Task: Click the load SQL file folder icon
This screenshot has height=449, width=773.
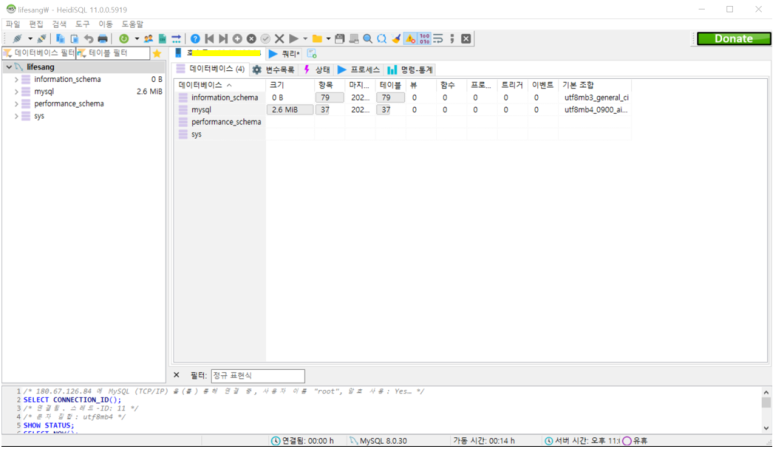Action: pyautogui.click(x=317, y=38)
